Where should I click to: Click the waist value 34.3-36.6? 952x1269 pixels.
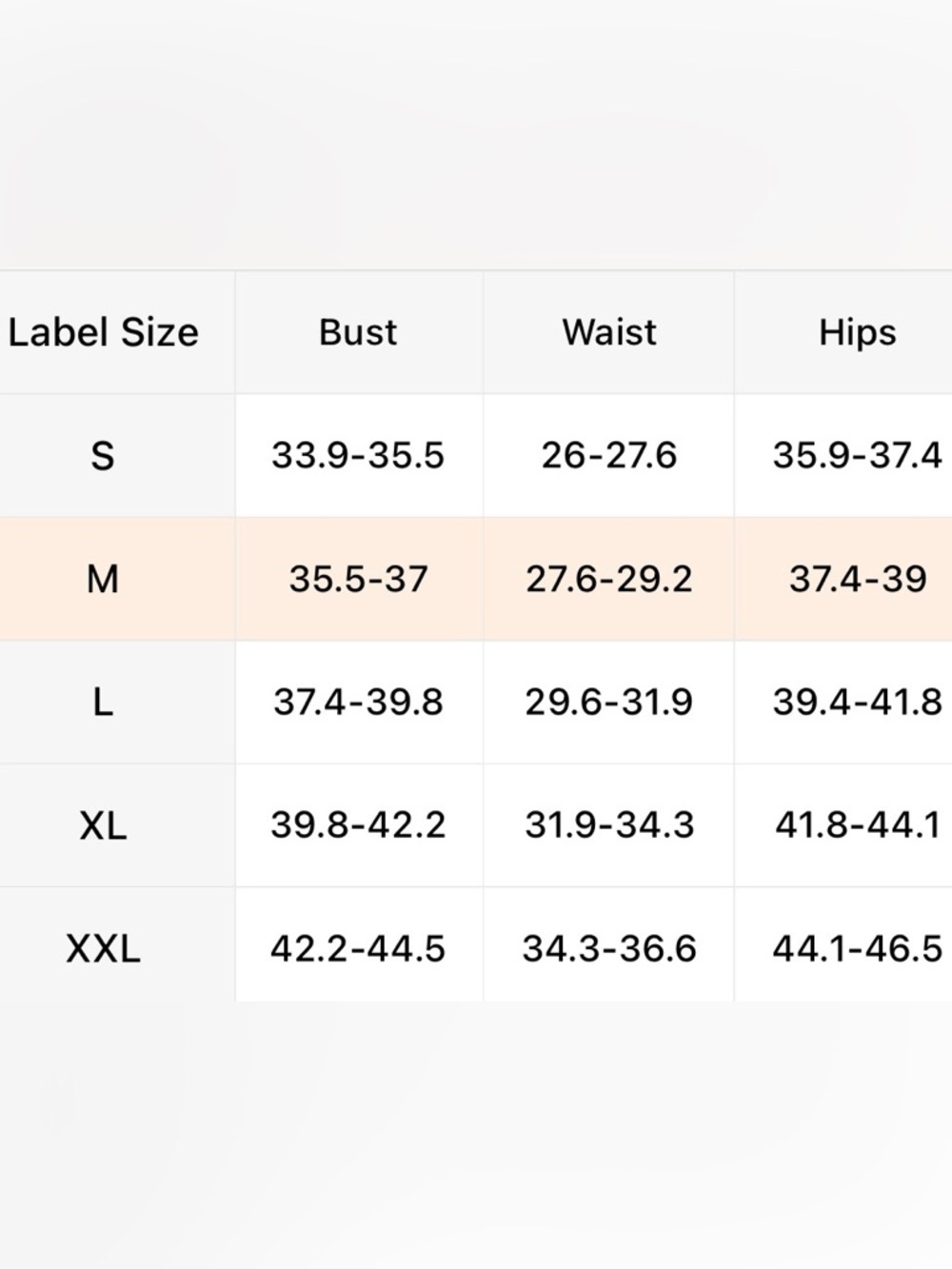tap(609, 949)
